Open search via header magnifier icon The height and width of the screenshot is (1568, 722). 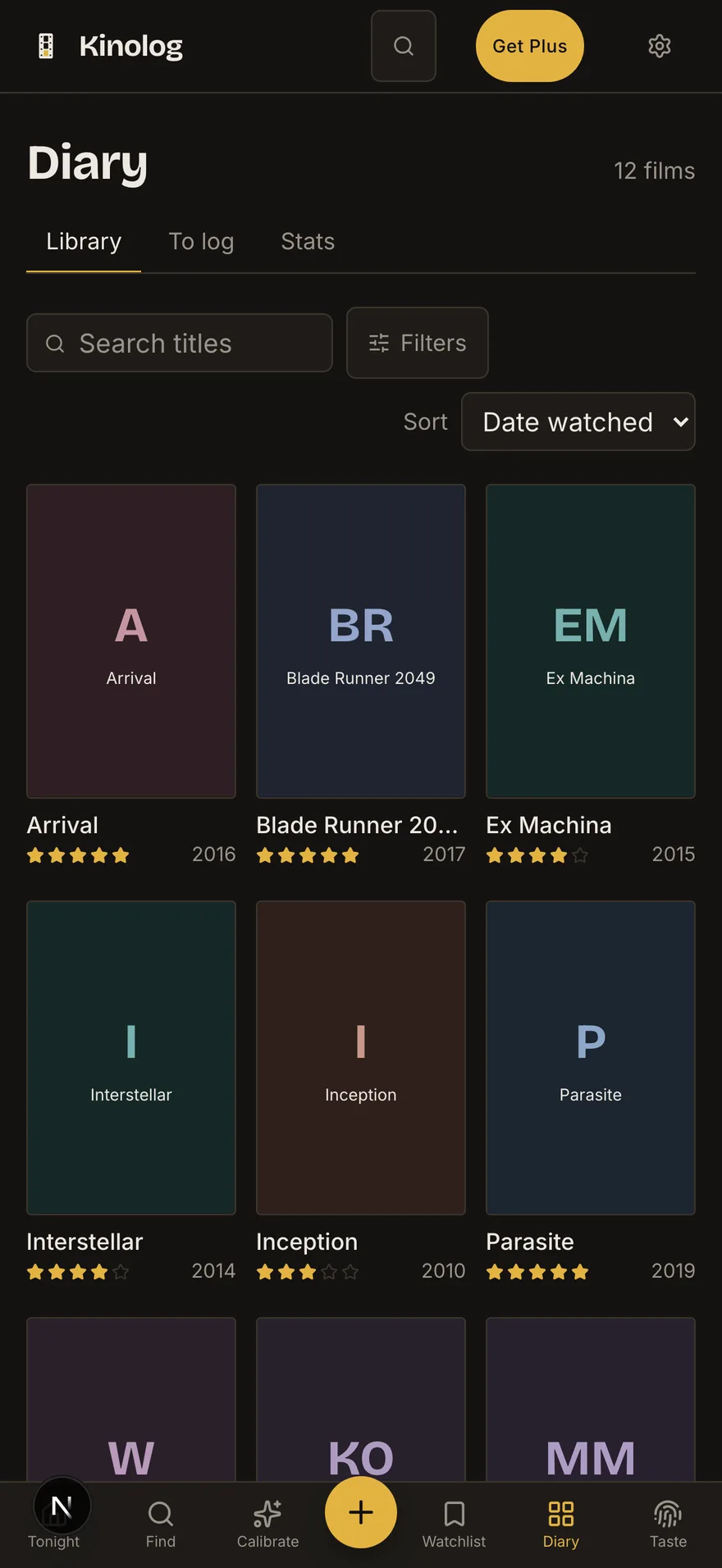tap(403, 46)
